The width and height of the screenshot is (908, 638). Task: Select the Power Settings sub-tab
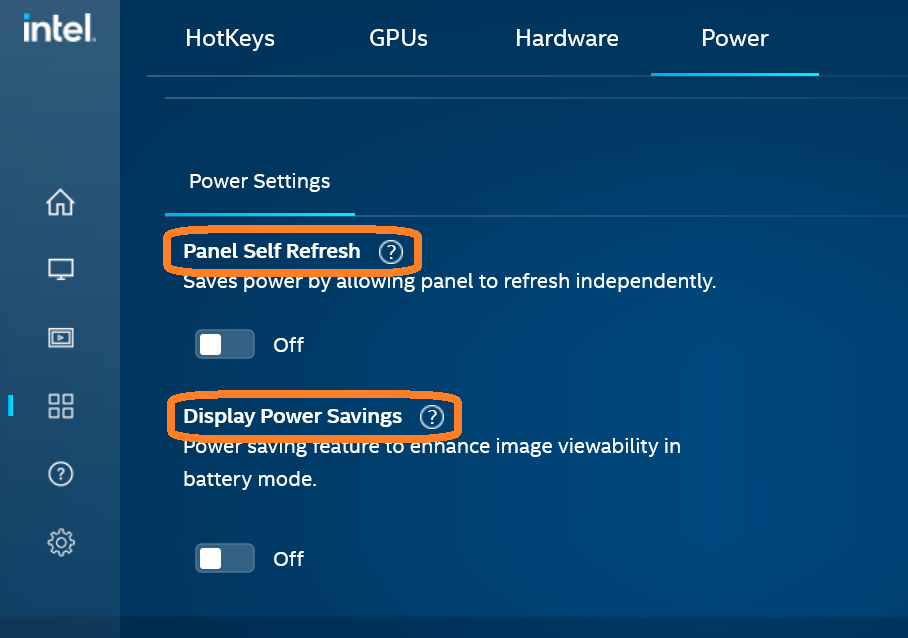coord(260,182)
